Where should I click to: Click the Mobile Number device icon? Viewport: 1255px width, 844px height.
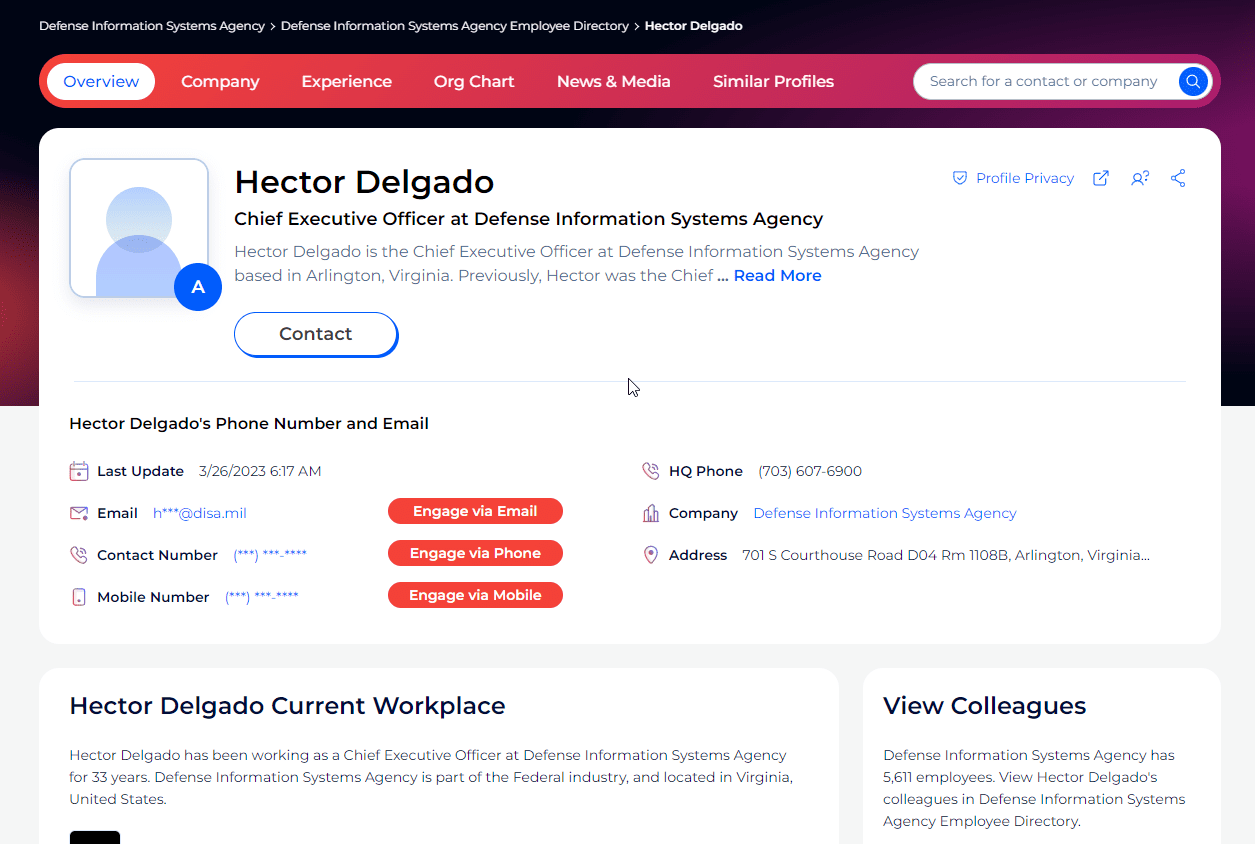click(x=79, y=597)
